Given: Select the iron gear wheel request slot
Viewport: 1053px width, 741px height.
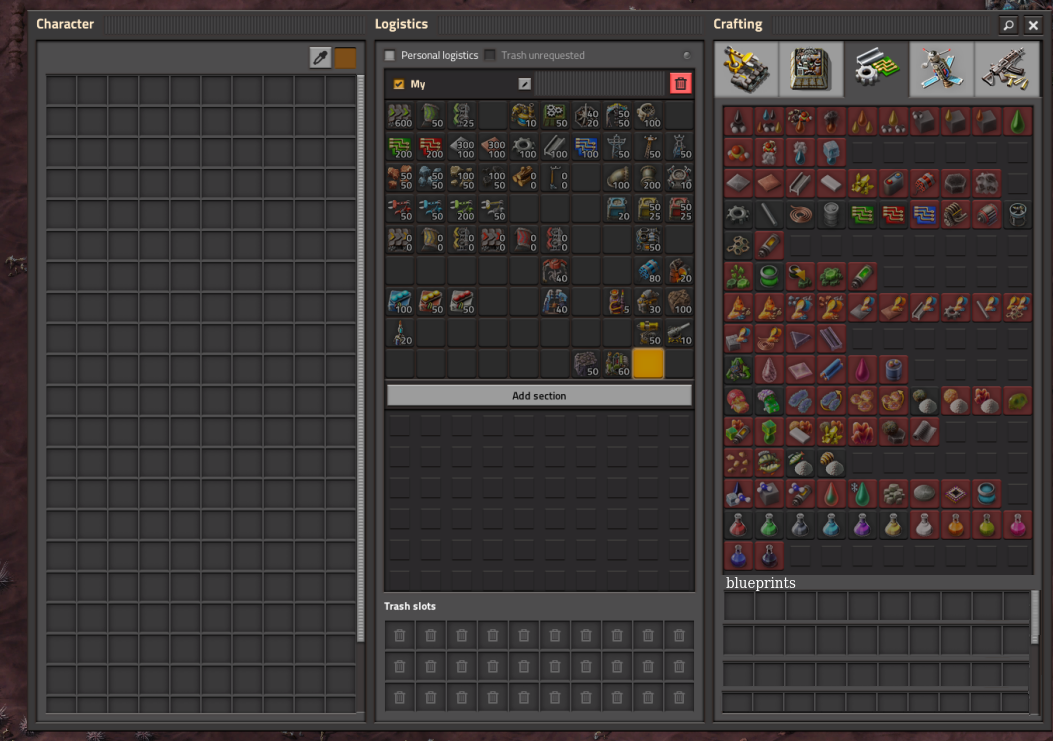Looking at the screenshot, I should pyautogui.click(x=524, y=146).
